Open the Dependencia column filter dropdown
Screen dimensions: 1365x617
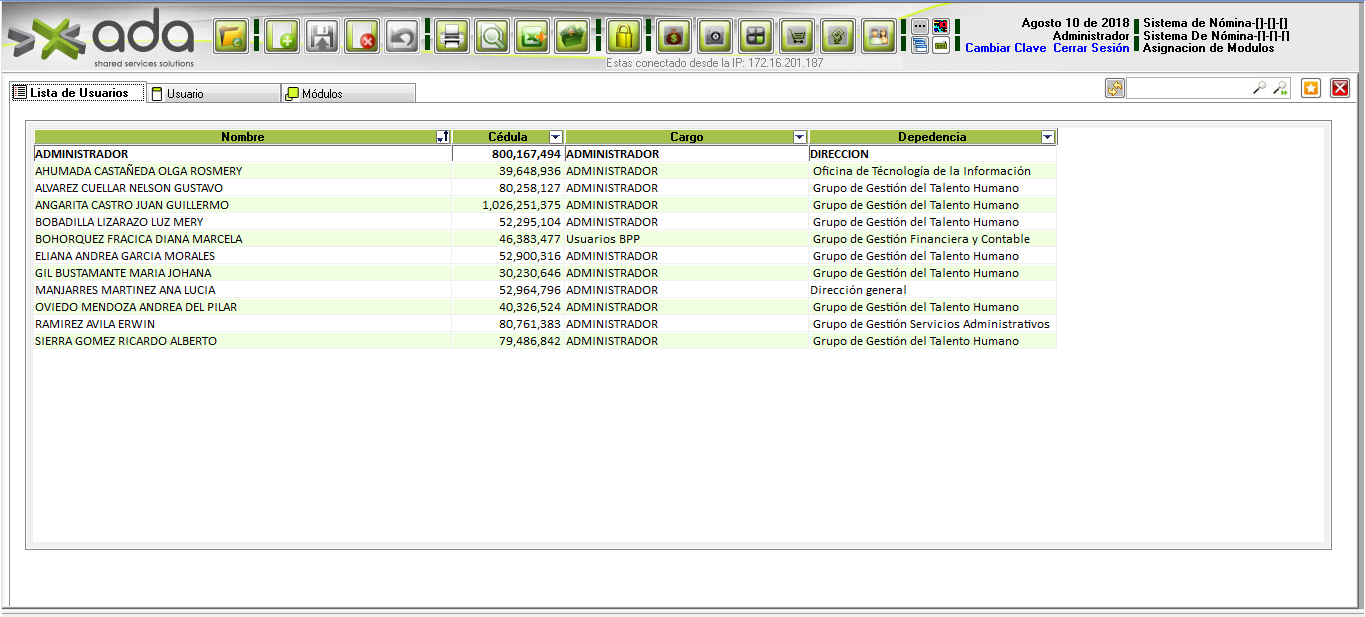coord(1047,137)
